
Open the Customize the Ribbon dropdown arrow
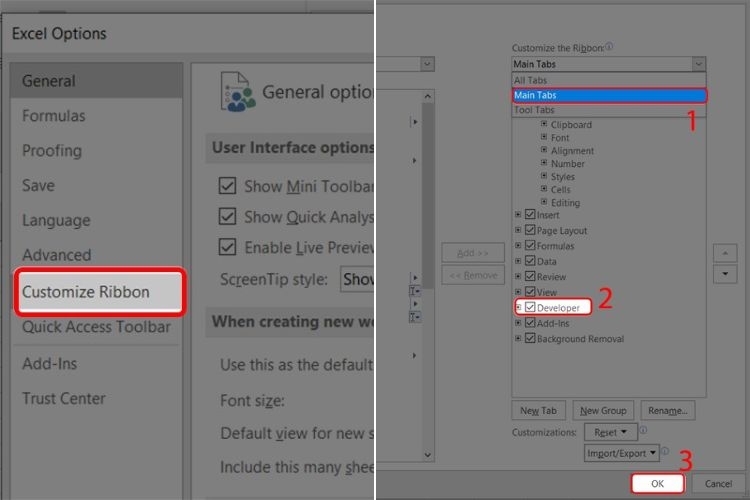(x=698, y=64)
